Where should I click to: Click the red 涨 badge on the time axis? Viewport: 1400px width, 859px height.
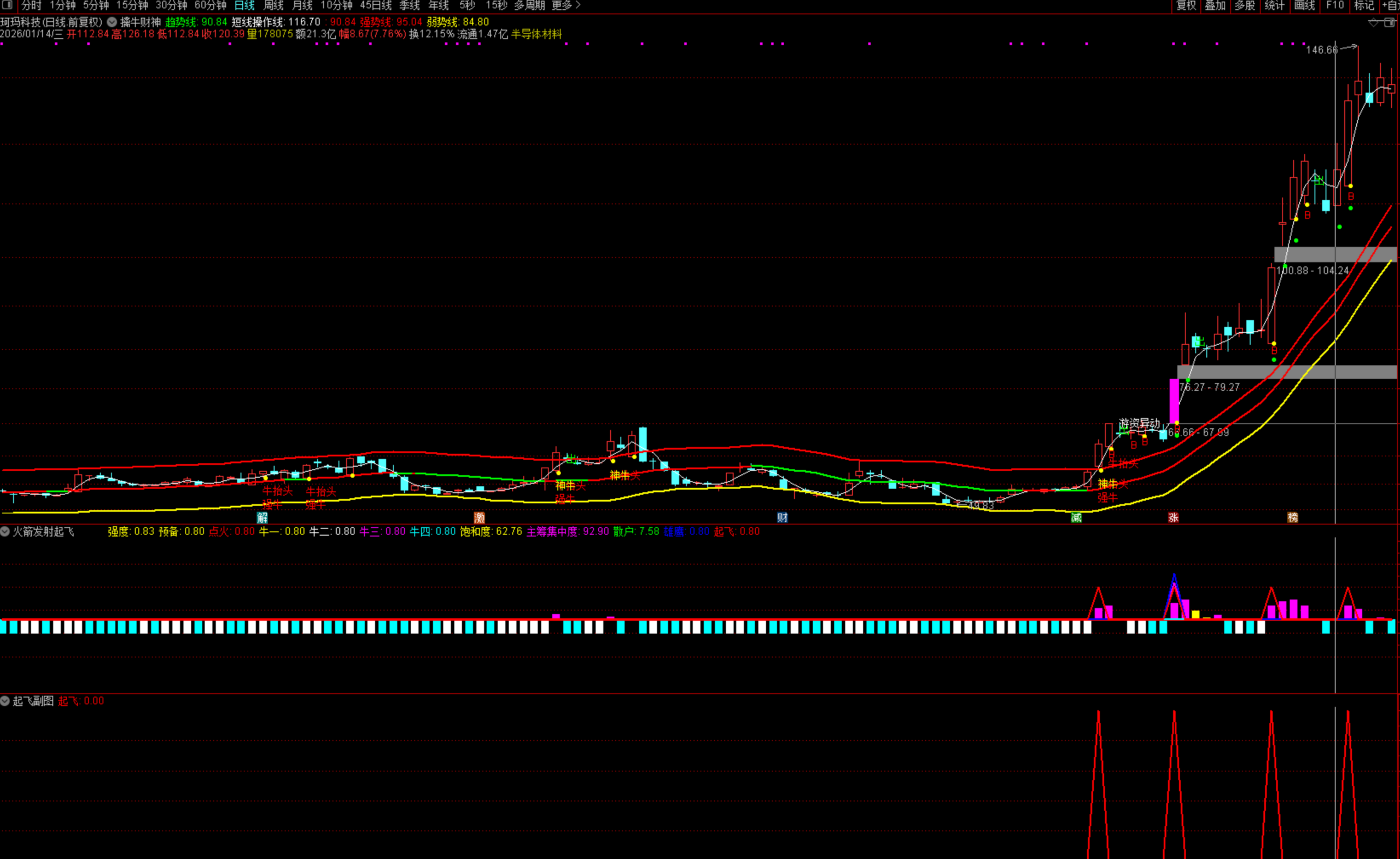click(x=1173, y=518)
